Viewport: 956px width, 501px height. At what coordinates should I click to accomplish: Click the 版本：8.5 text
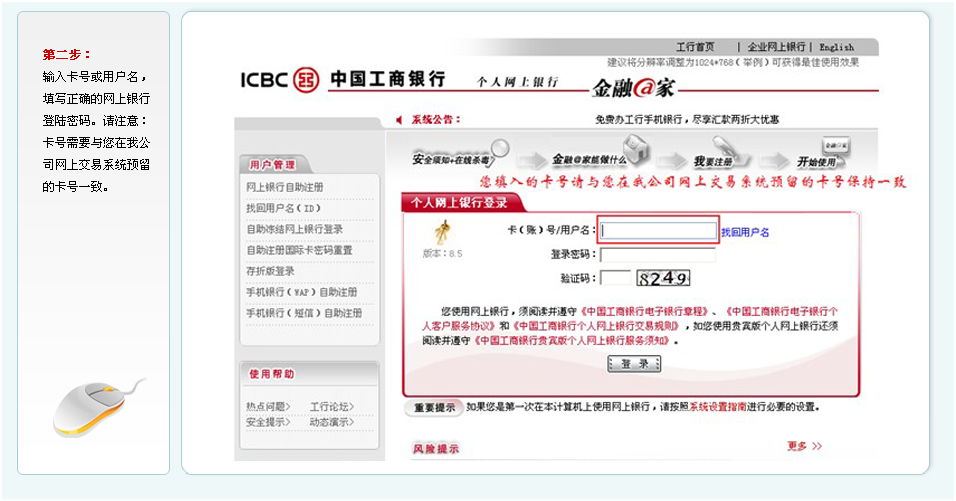(x=443, y=254)
